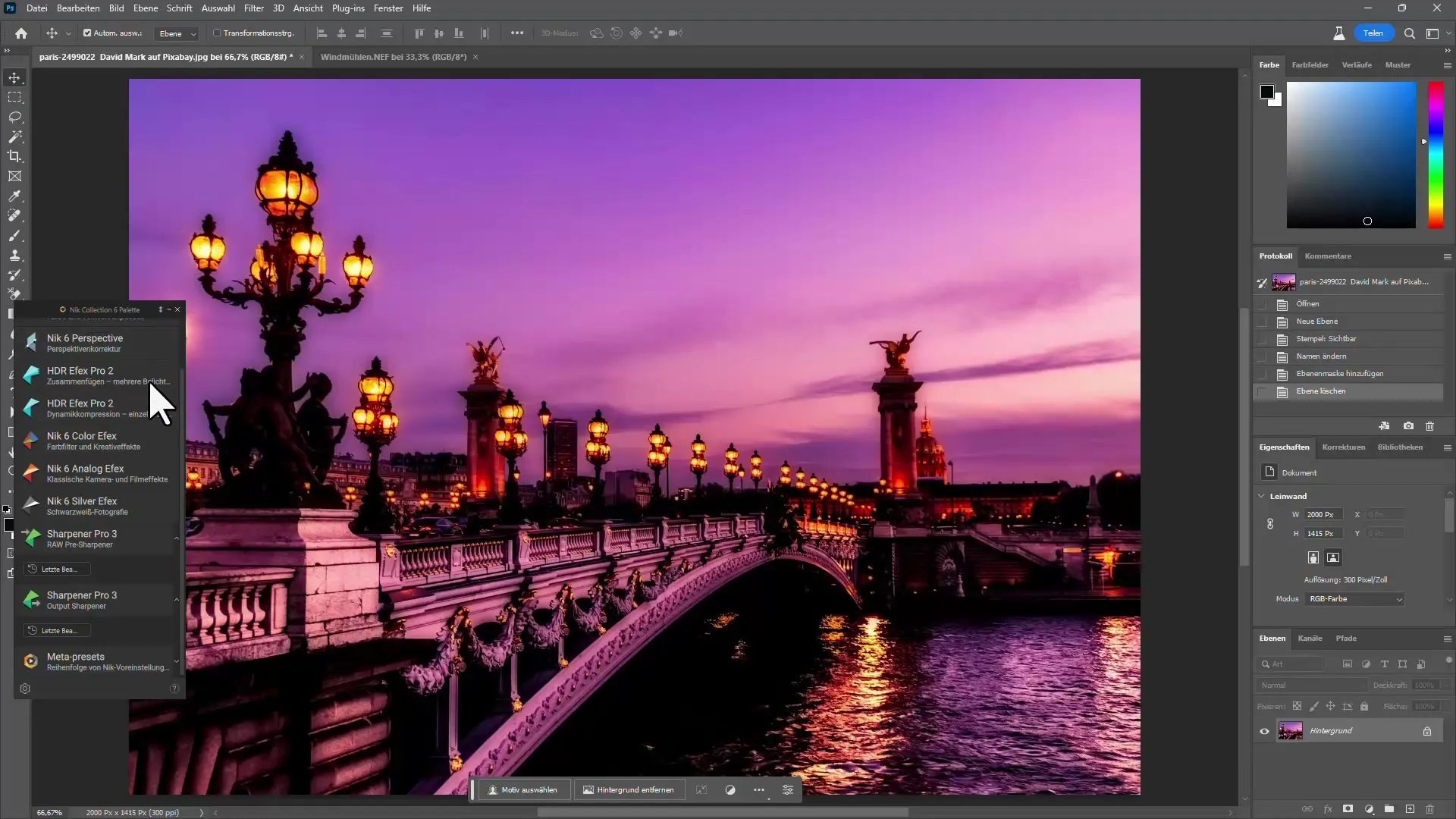Click the paris-2499022 image thumbnail

pyautogui.click(x=1285, y=282)
